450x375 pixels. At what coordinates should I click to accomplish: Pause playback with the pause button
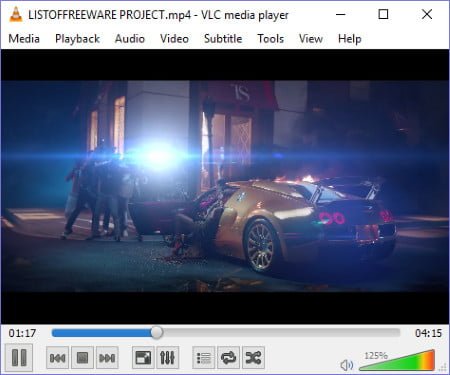(x=19, y=358)
